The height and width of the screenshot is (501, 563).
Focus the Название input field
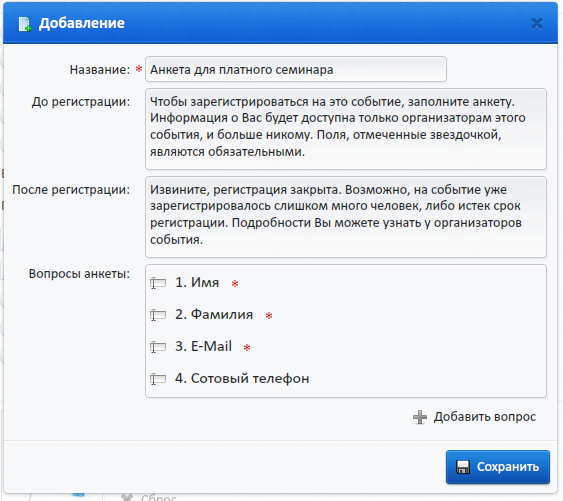[296, 69]
